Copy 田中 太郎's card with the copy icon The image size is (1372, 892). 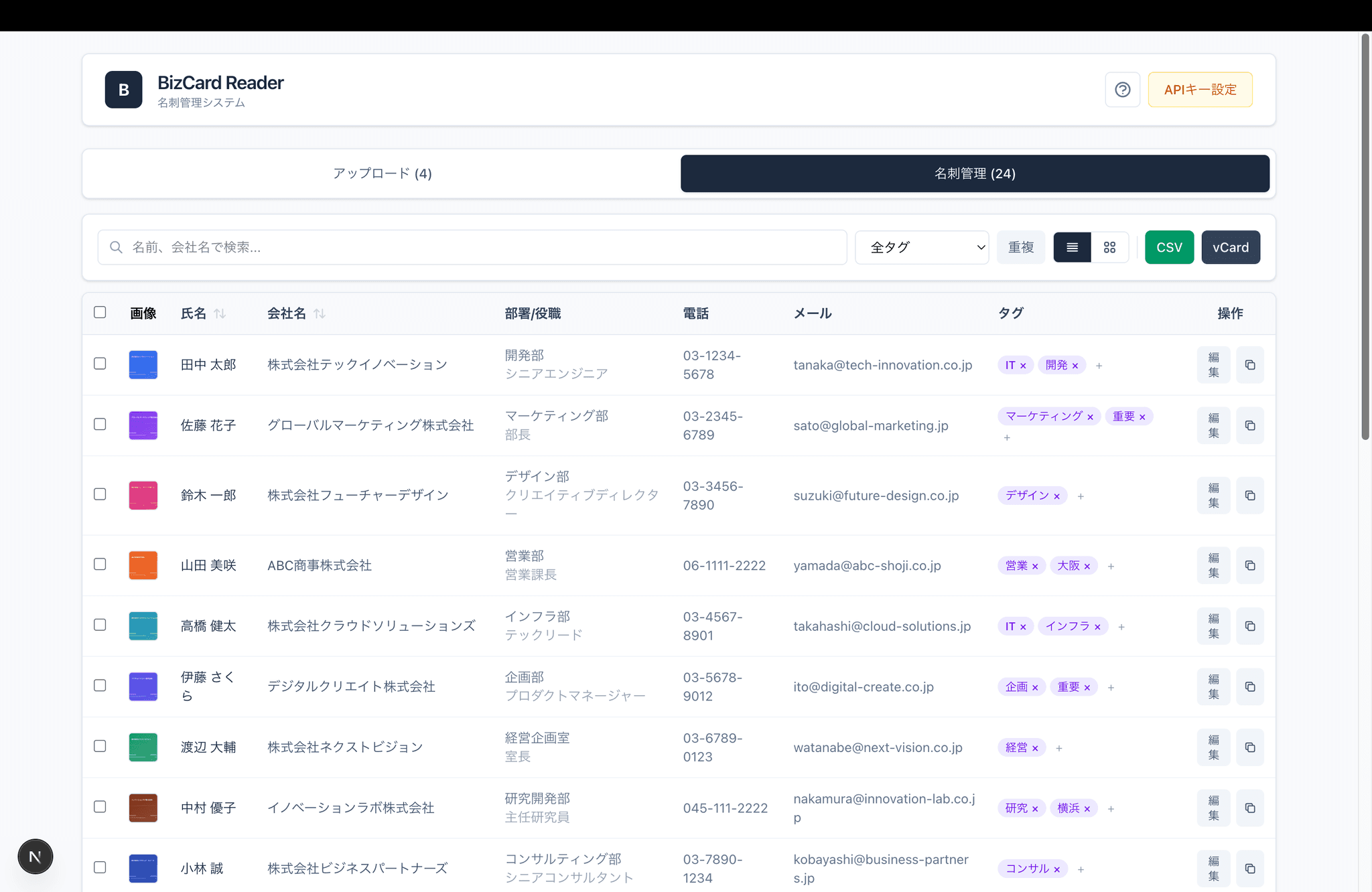coord(1249,365)
